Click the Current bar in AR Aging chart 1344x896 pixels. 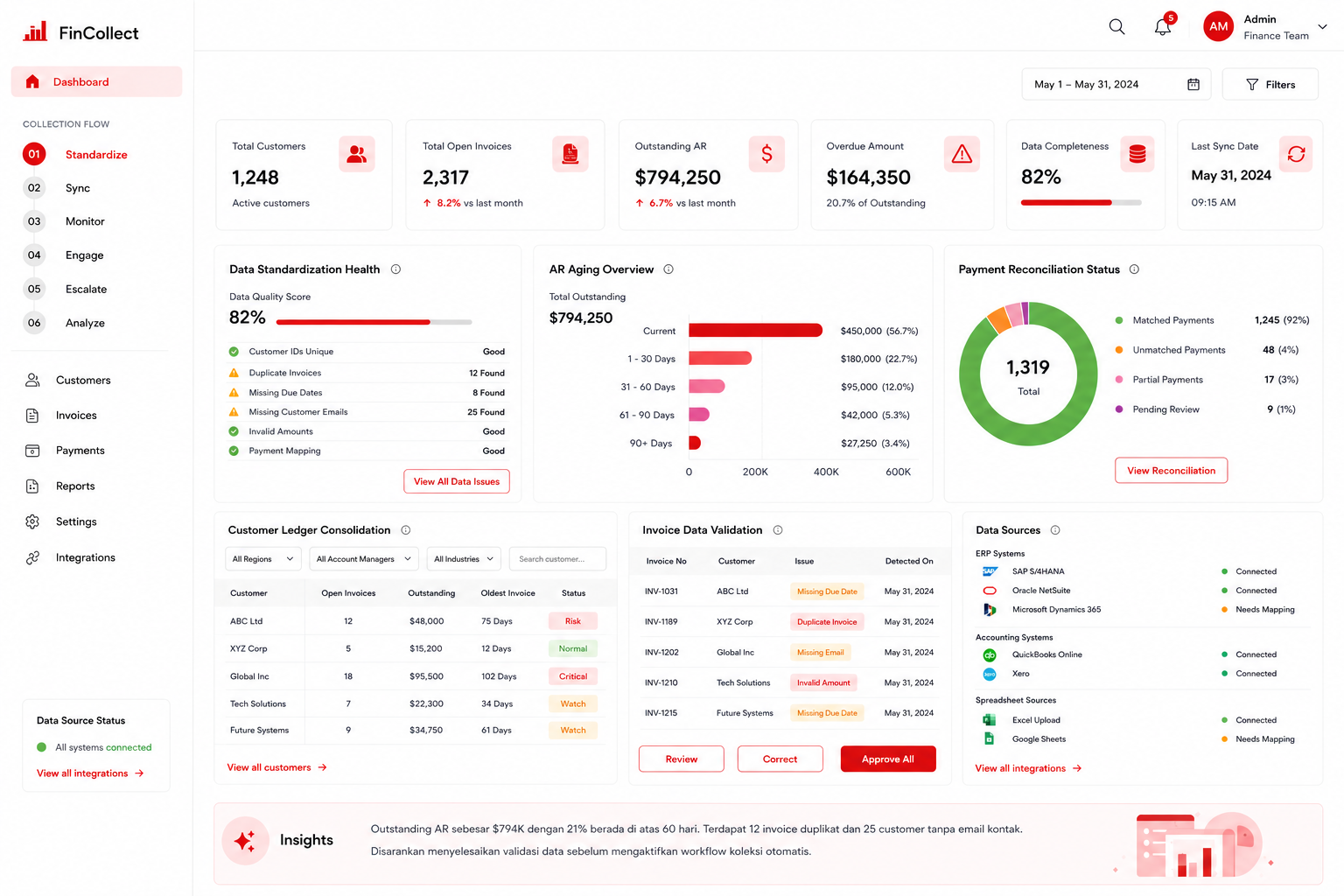pyautogui.click(x=756, y=331)
